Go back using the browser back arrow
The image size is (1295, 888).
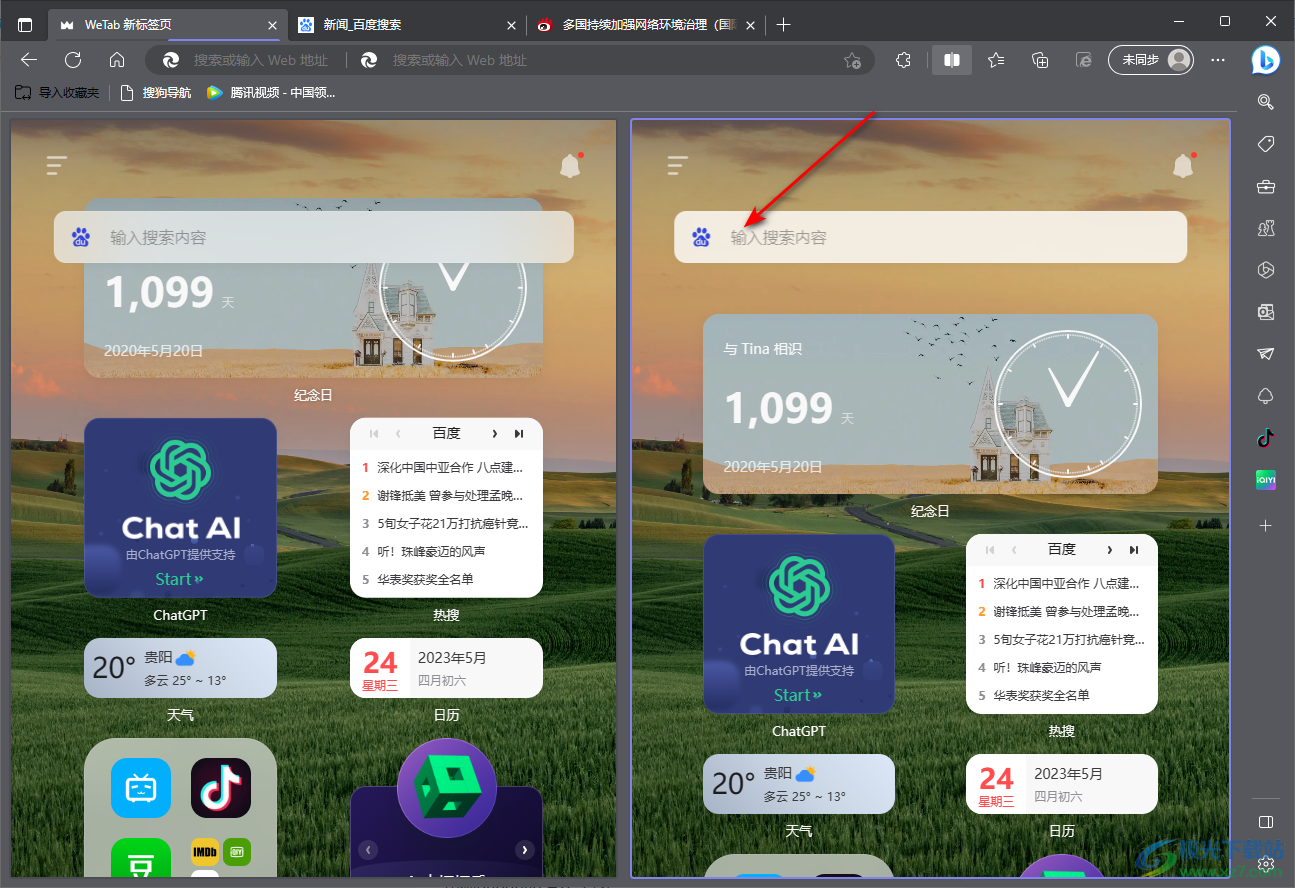pyautogui.click(x=29, y=60)
